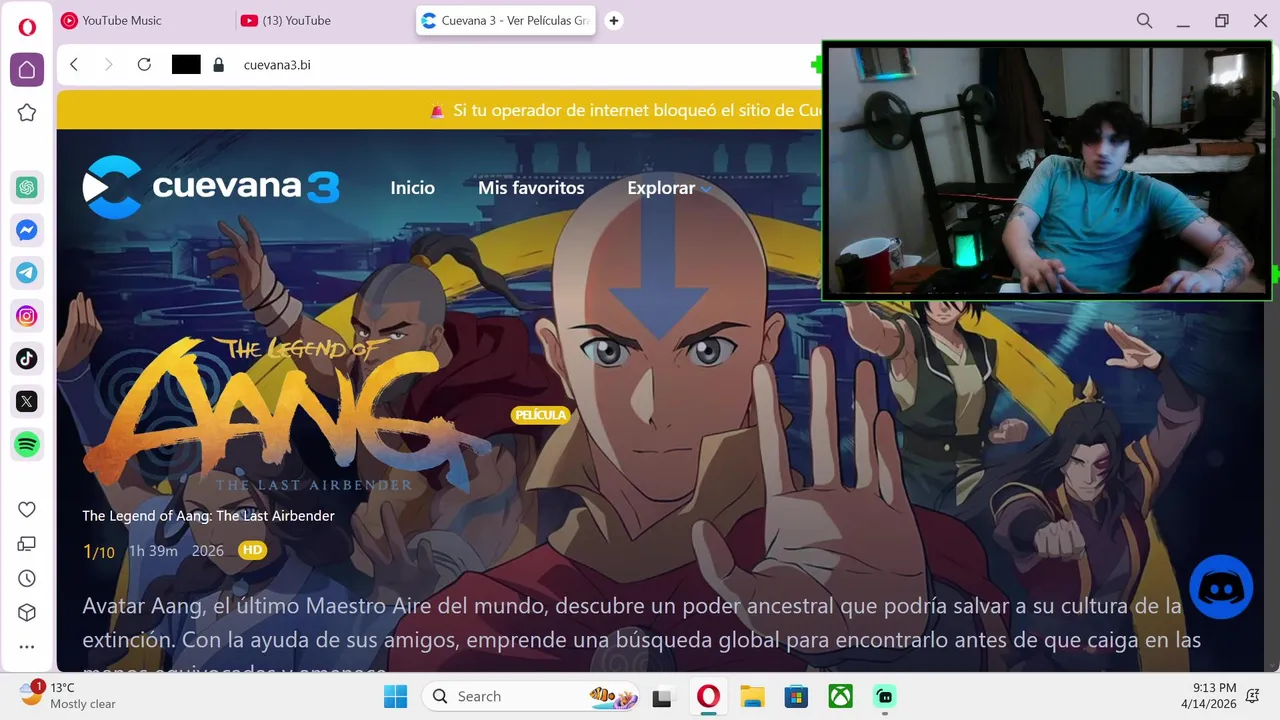Go back with the browser back arrow
Screen dimensions: 1280x720
[74, 64]
